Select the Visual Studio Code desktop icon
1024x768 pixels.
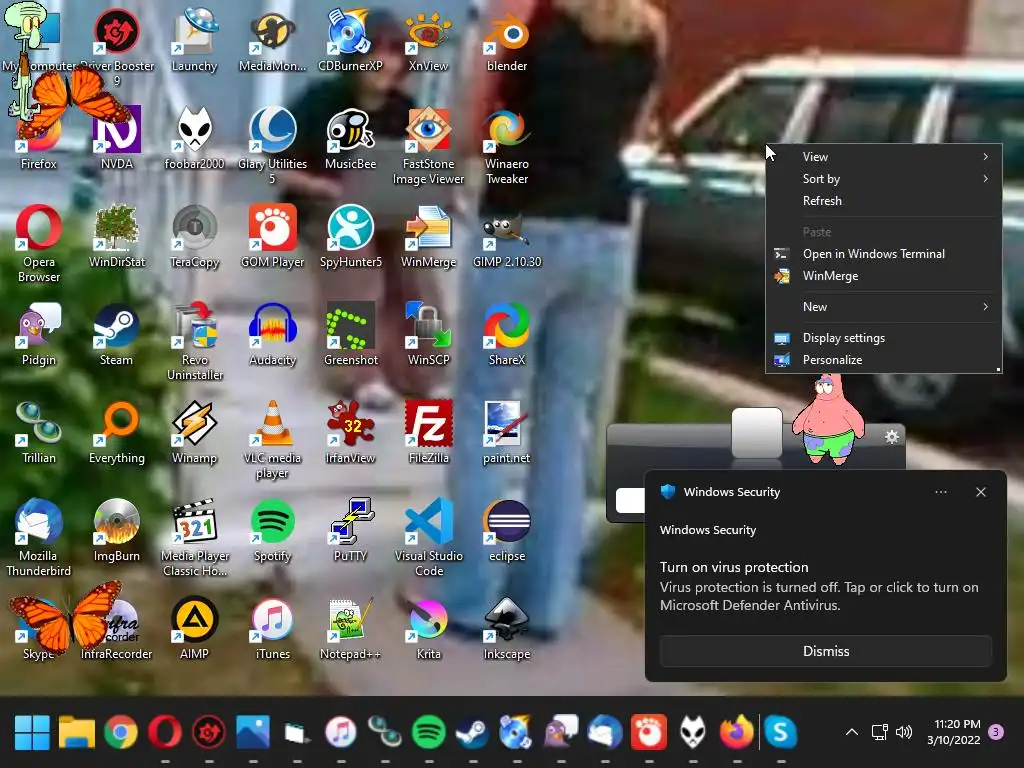click(428, 537)
